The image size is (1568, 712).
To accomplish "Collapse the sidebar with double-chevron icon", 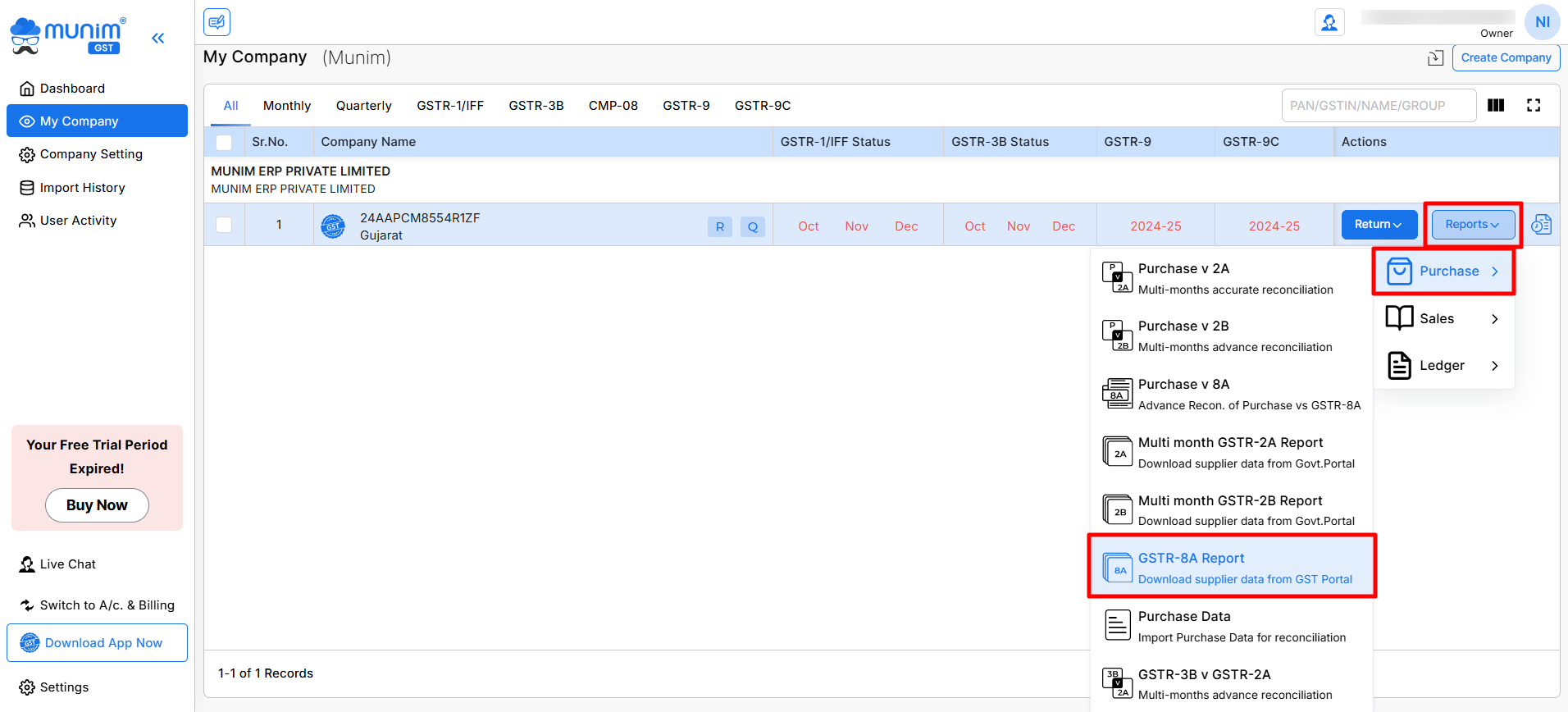I will 157,38.
